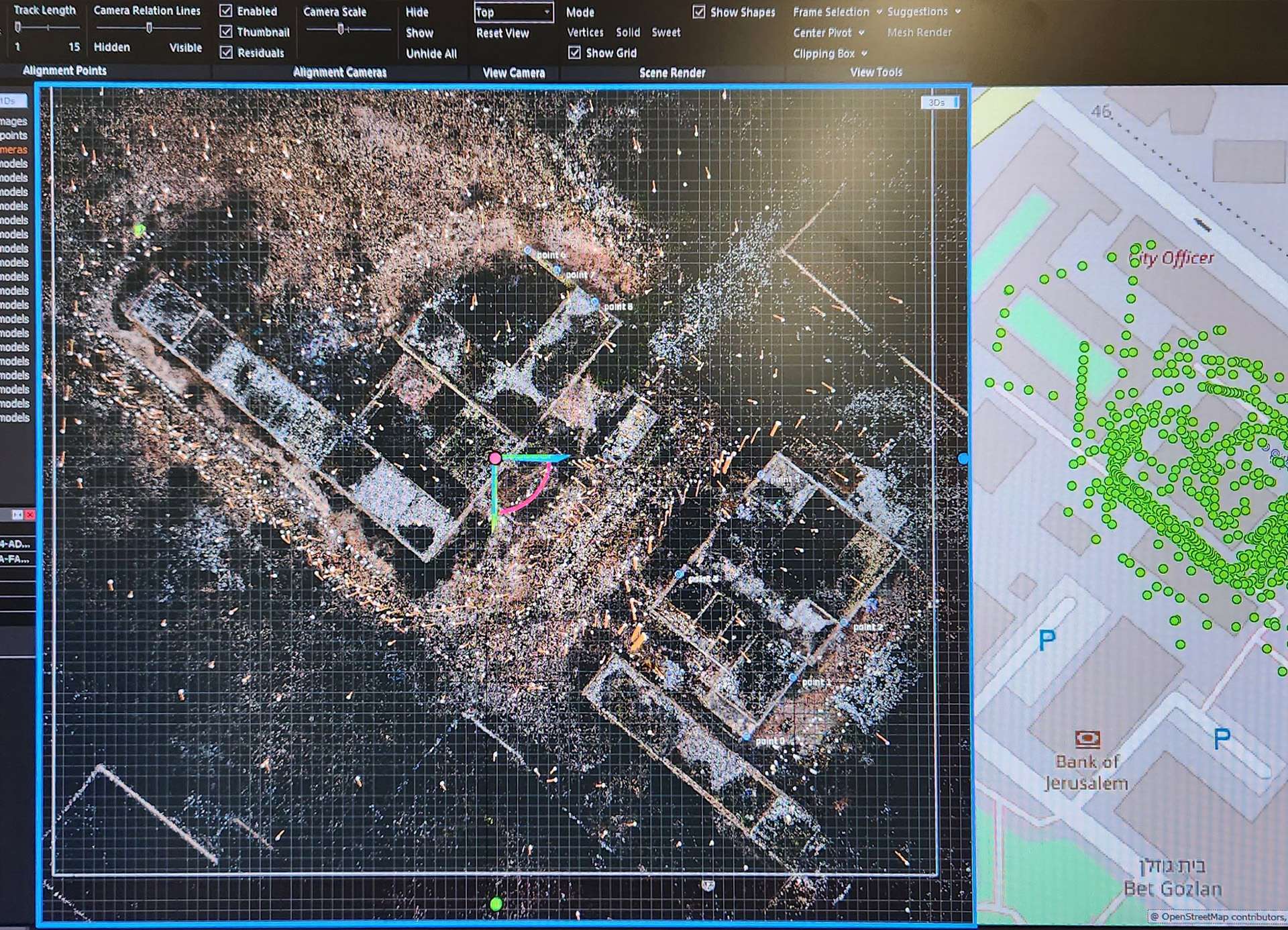Click the blue handle on viewport right edge

click(963, 459)
